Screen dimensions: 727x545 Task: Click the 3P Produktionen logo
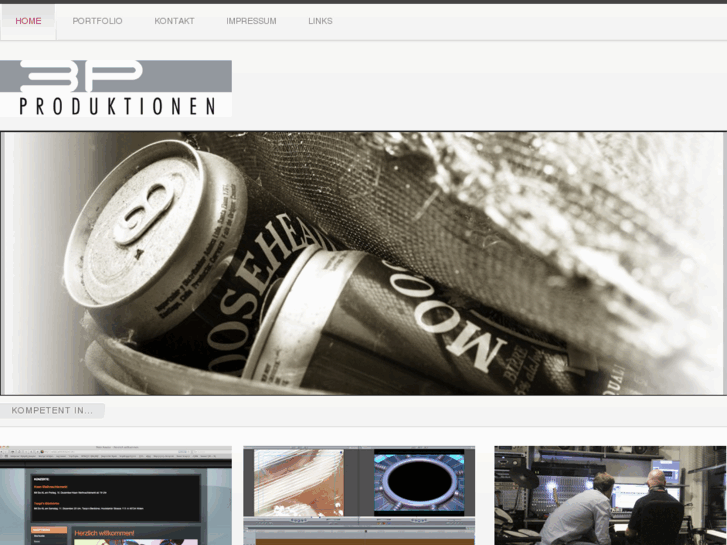point(116,88)
